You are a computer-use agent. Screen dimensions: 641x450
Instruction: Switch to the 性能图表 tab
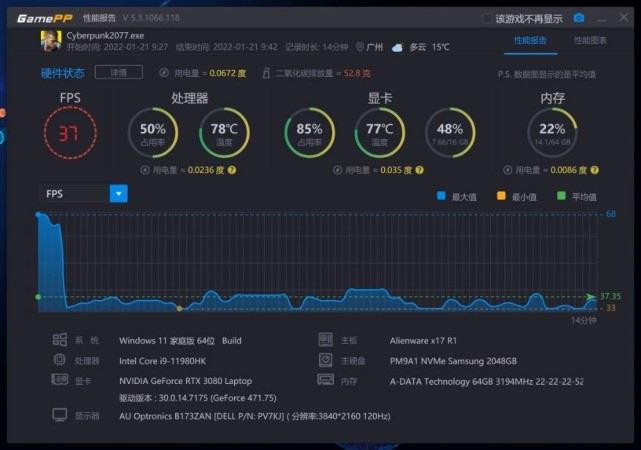coord(590,40)
